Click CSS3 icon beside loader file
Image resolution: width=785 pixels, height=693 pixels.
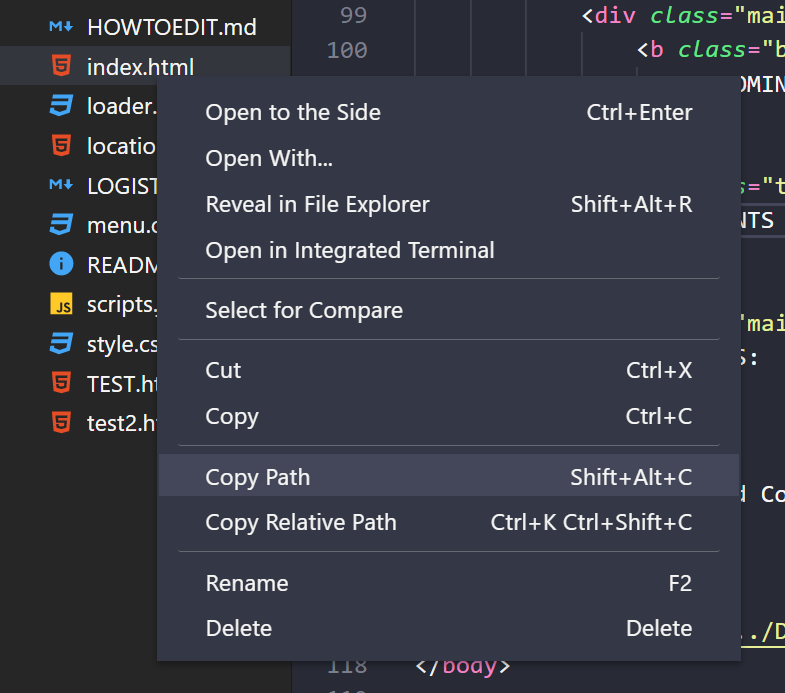(61, 106)
